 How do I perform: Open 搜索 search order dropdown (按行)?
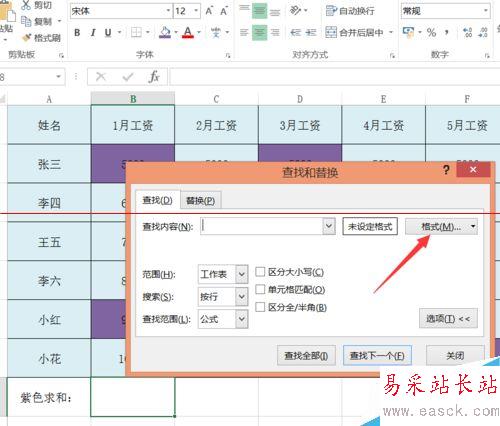point(242,297)
